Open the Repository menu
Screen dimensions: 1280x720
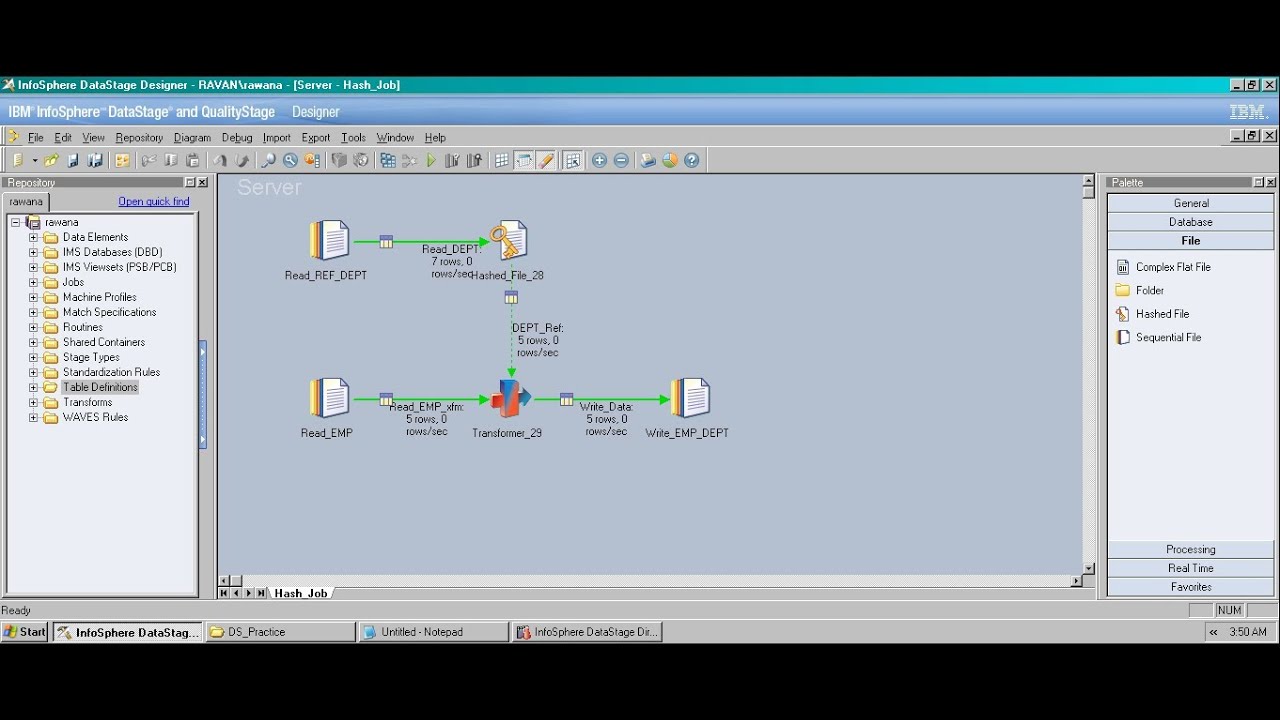click(139, 138)
